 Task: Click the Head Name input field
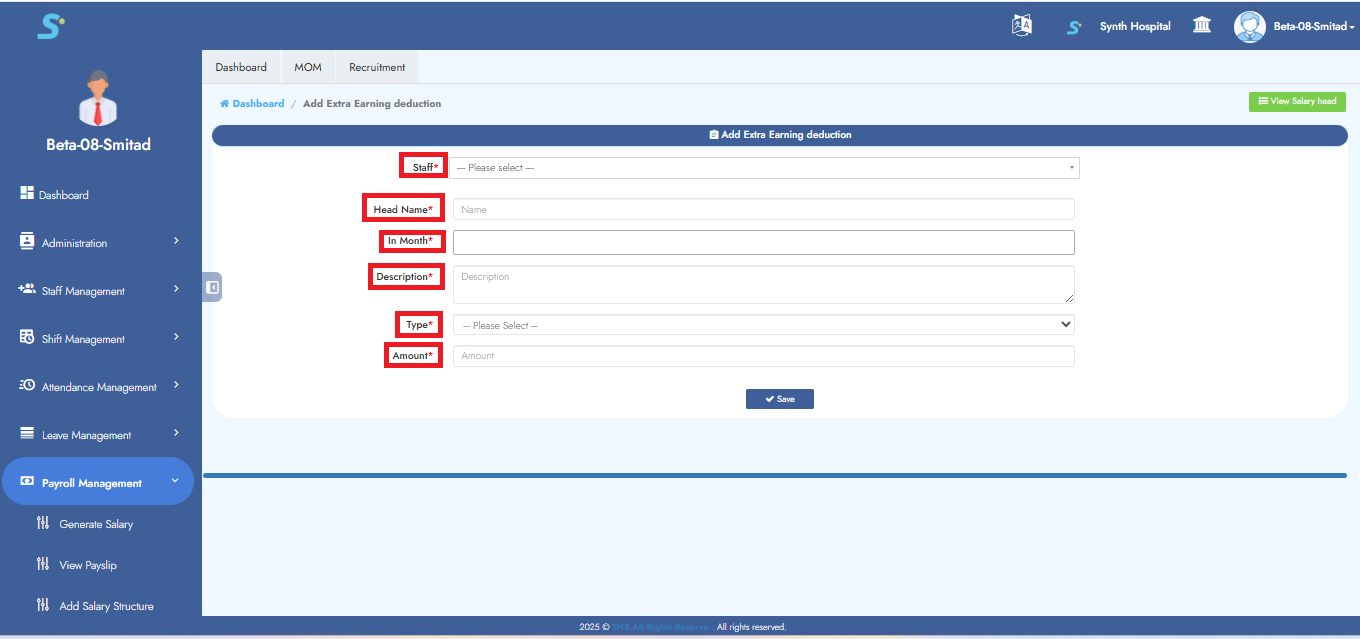tap(763, 209)
